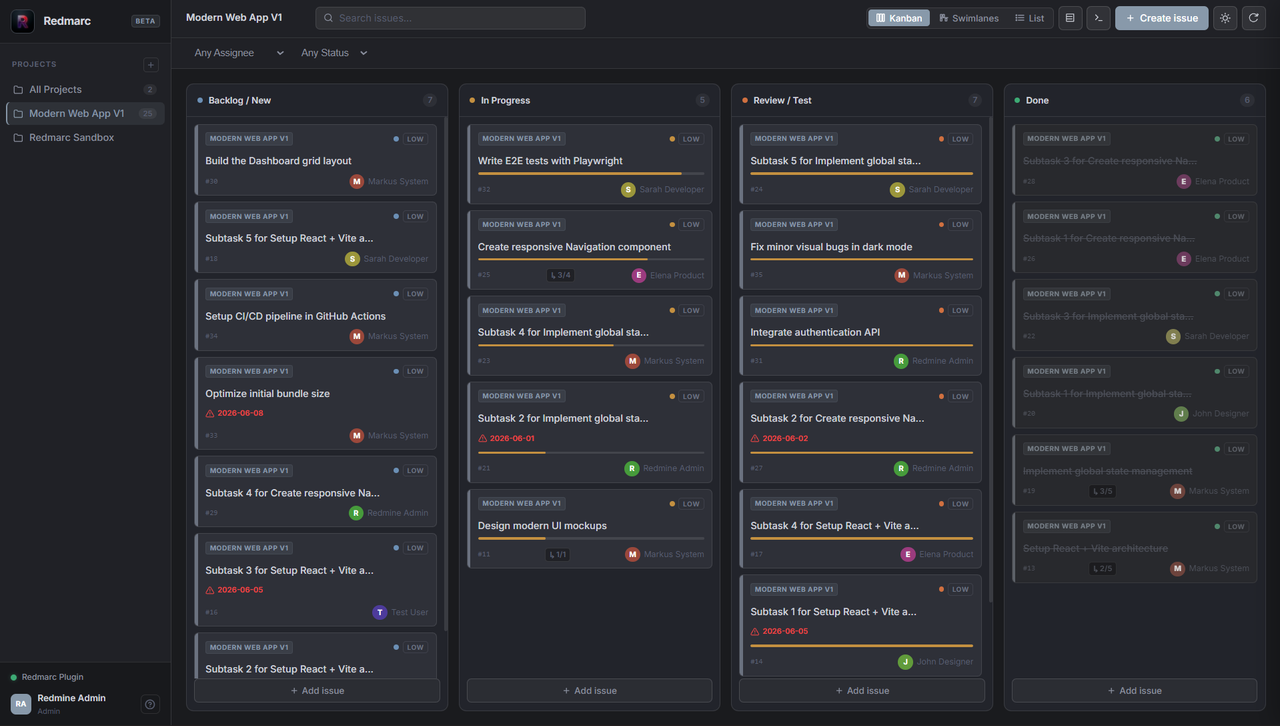
Task: Open the compact card layout icon
Action: [1070, 18]
